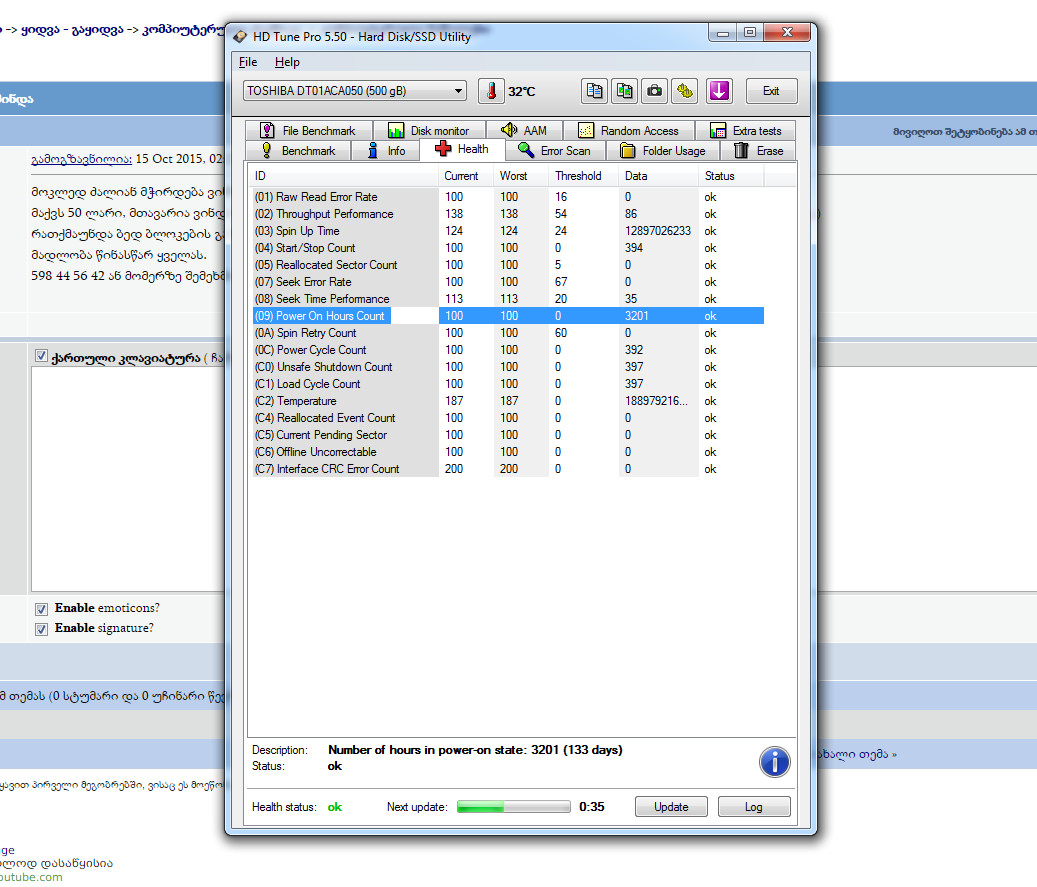
Task: Click the Health red cross icon
Action: pos(443,149)
